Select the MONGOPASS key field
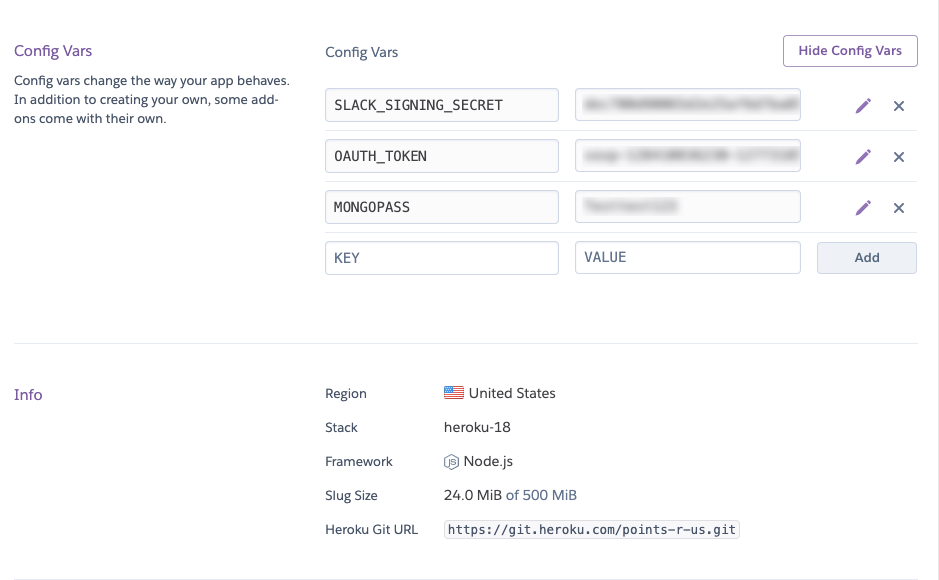Viewport: 939px width, 580px height. point(441,207)
